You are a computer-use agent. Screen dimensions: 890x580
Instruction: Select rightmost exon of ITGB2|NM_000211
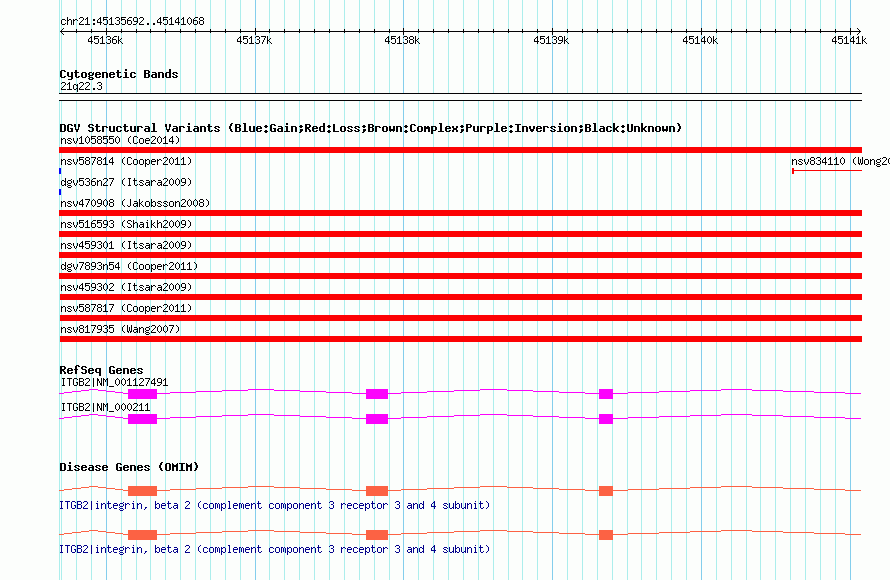click(606, 419)
